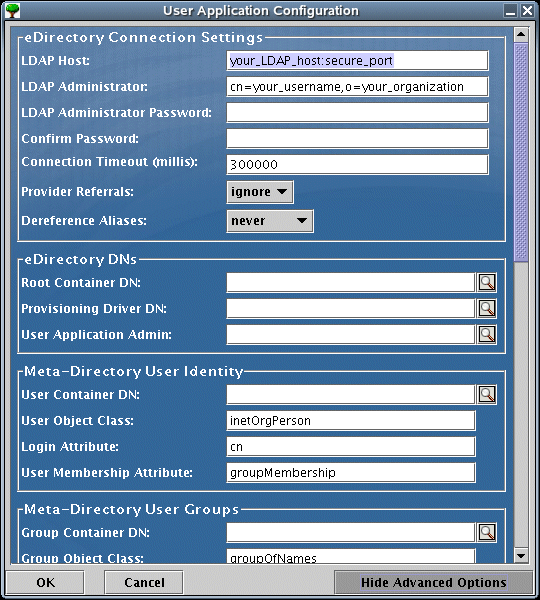Click the 'Connection Timeout (millis):' label
The image size is (540, 600).
[x=109, y=162]
